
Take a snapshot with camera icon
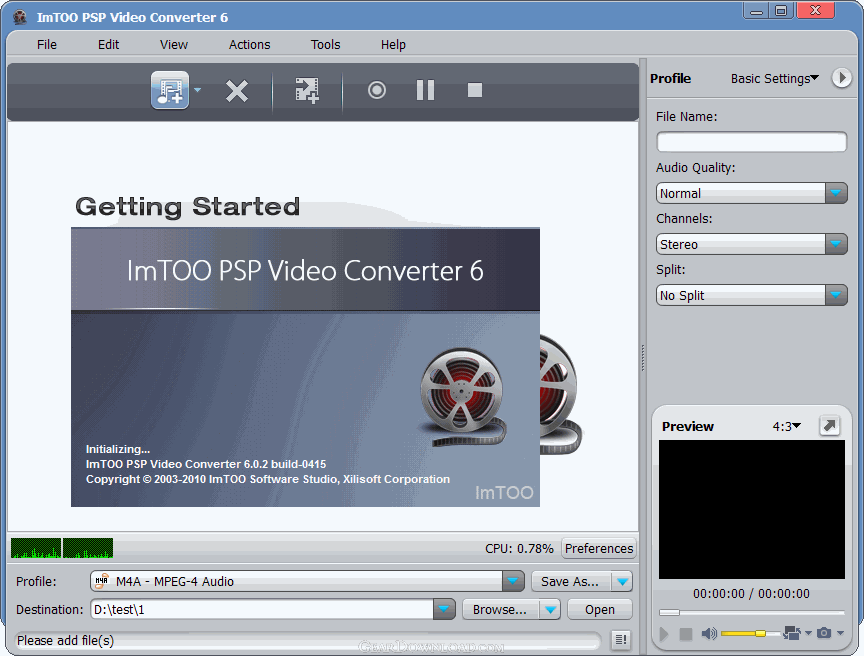coord(824,633)
